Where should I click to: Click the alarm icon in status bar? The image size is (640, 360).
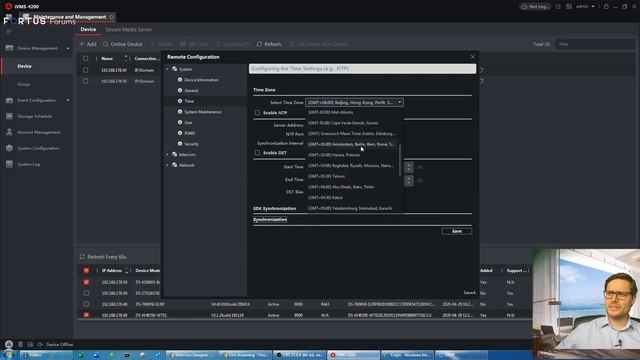pos(9,344)
